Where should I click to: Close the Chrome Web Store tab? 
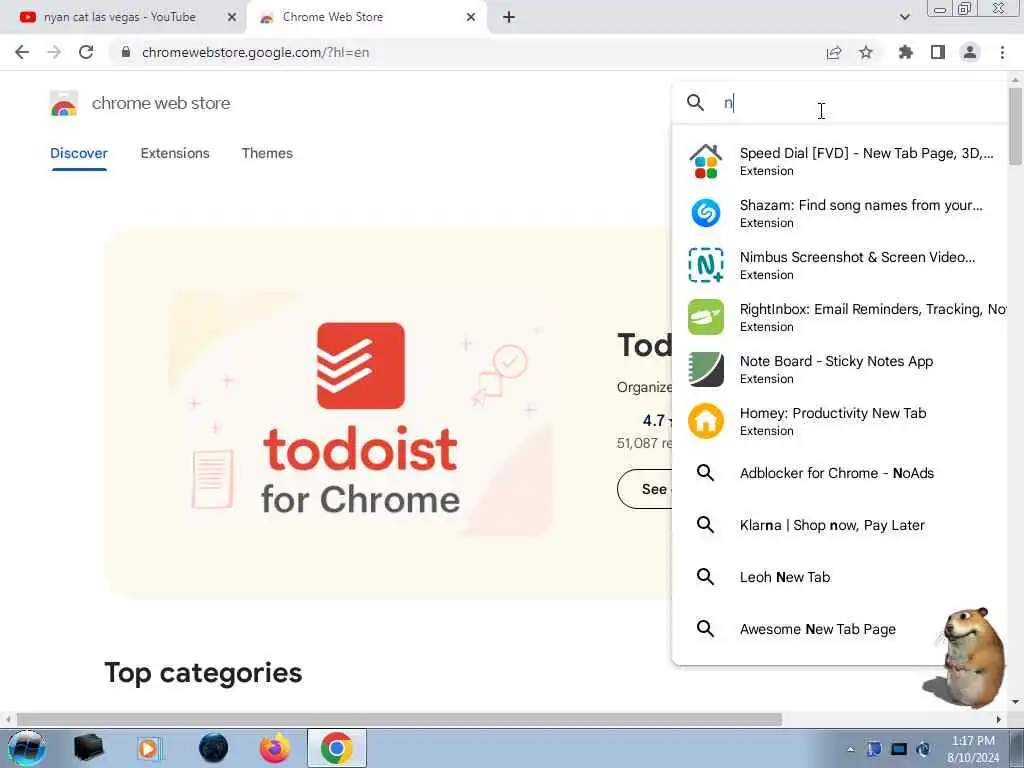pyautogui.click(x=471, y=18)
